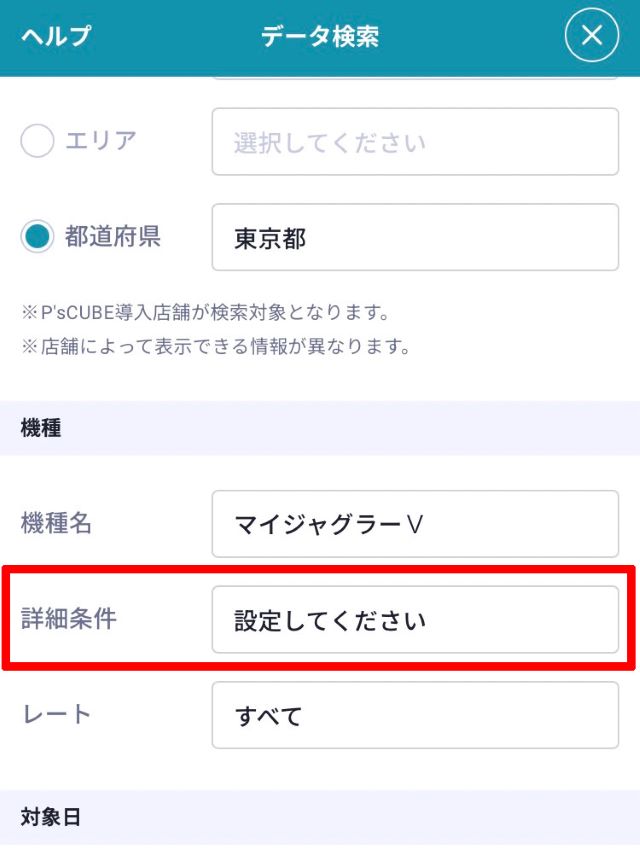
Task: Tap the 機種 section header
Action: click(x=41, y=428)
